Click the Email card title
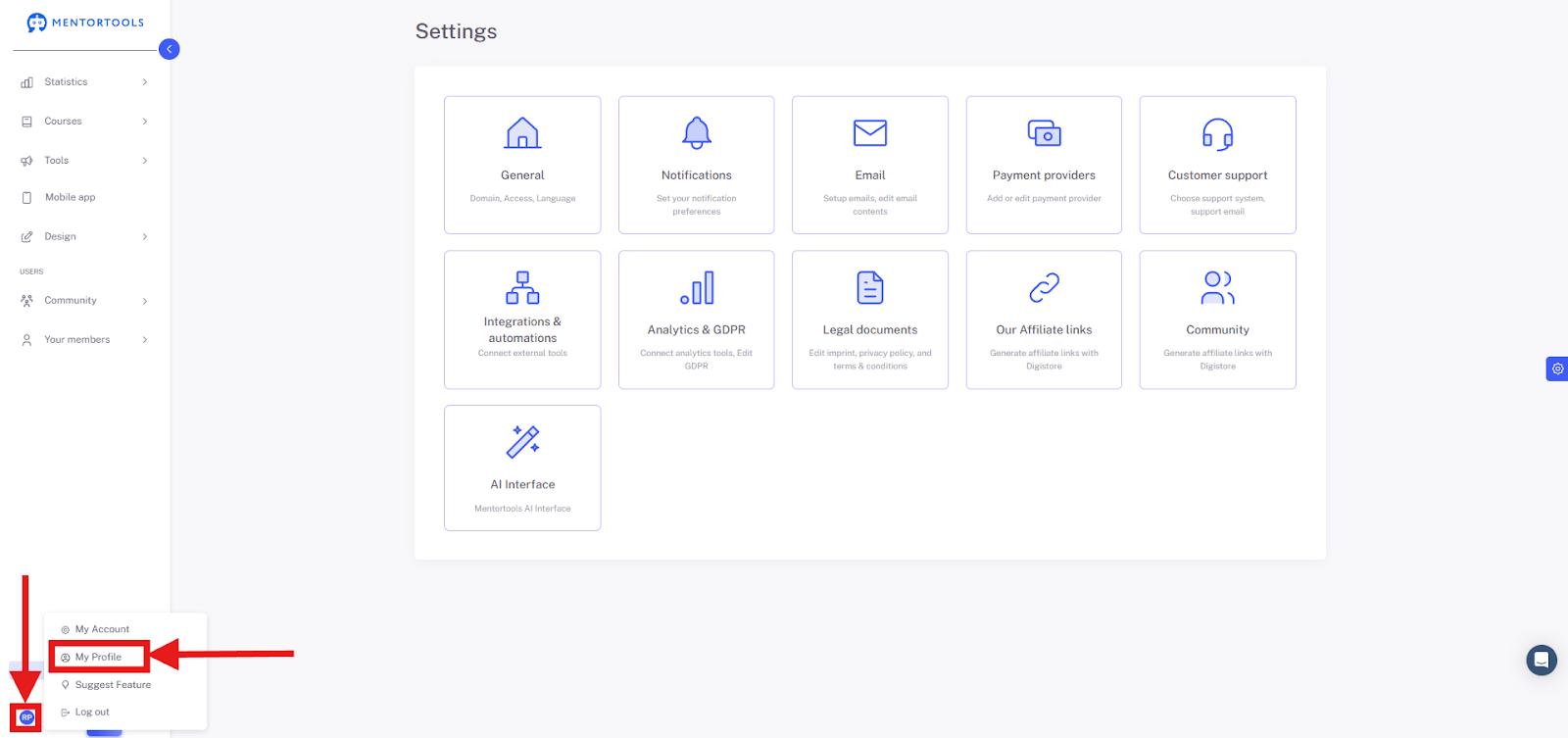Image resolution: width=1568 pixels, height=738 pixels. [x=870, y=175]
